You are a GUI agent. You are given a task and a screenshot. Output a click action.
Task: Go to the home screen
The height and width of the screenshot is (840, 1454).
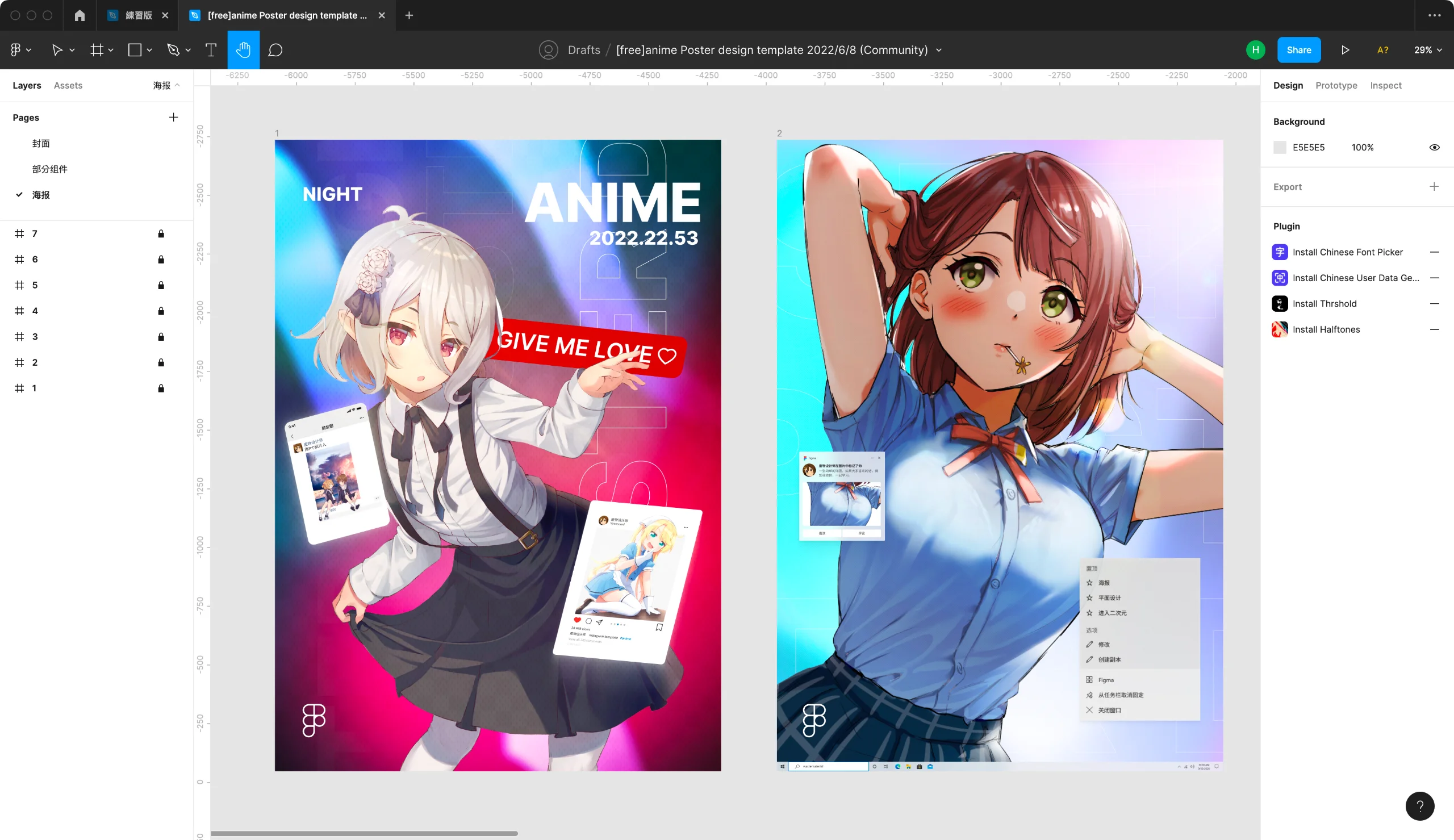[x=80, y=15]
